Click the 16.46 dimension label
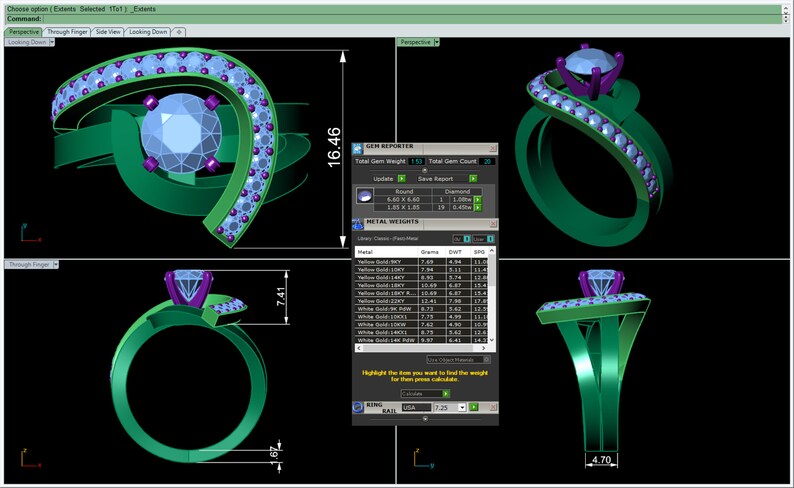 click(x=334, y=147)
